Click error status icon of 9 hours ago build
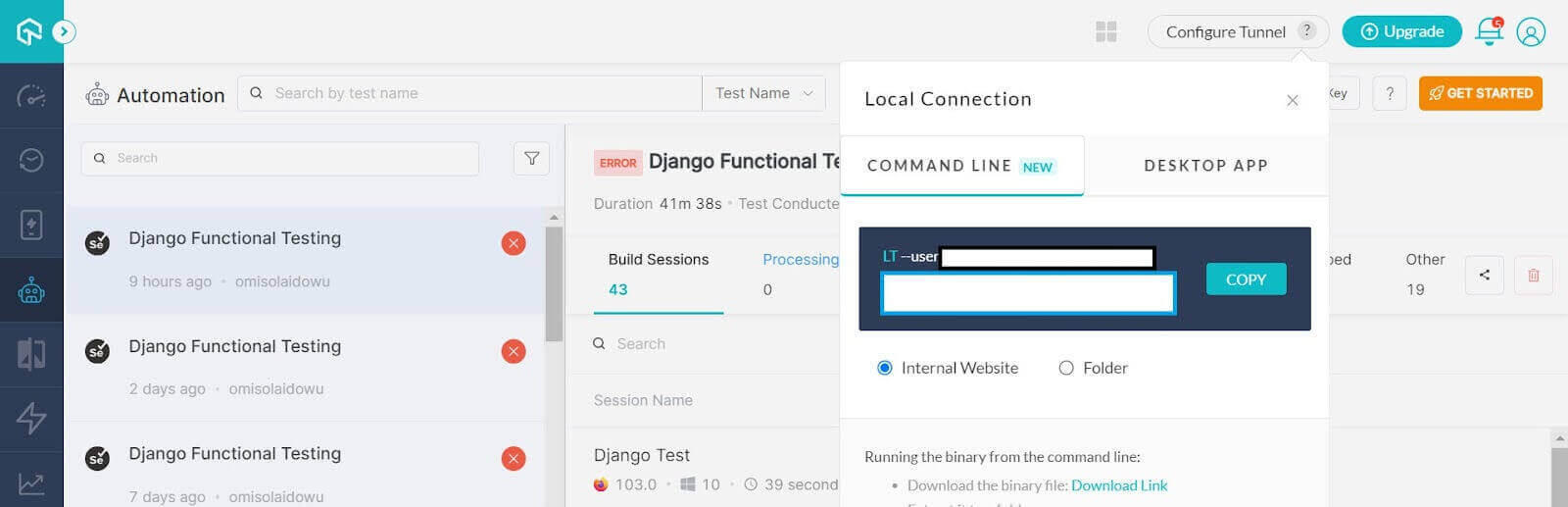This screenshot has height=507, width=1568. tap(514, 243)
